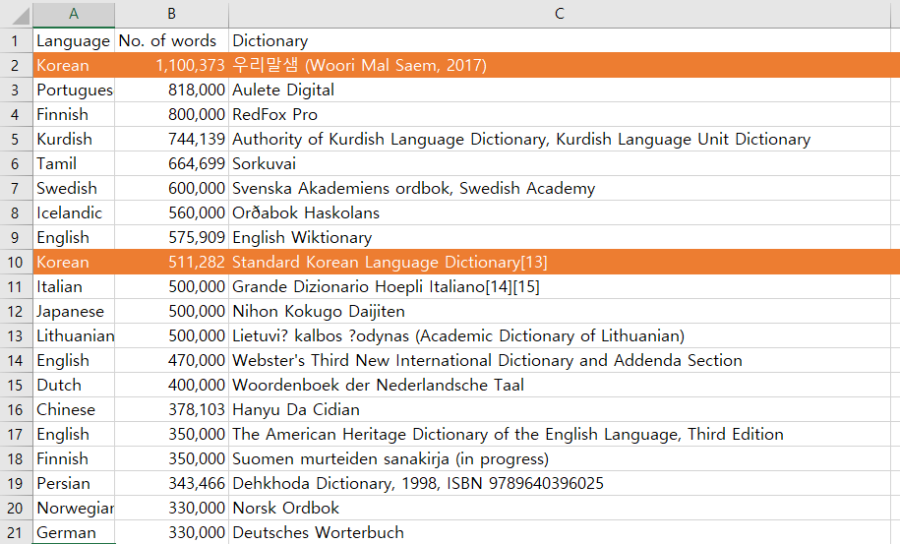The height and width of the screenshot is (544, 900).
Task: Click the Woordenboek der Nederlandsche Taal cell
Action: [x=559, y=385]
